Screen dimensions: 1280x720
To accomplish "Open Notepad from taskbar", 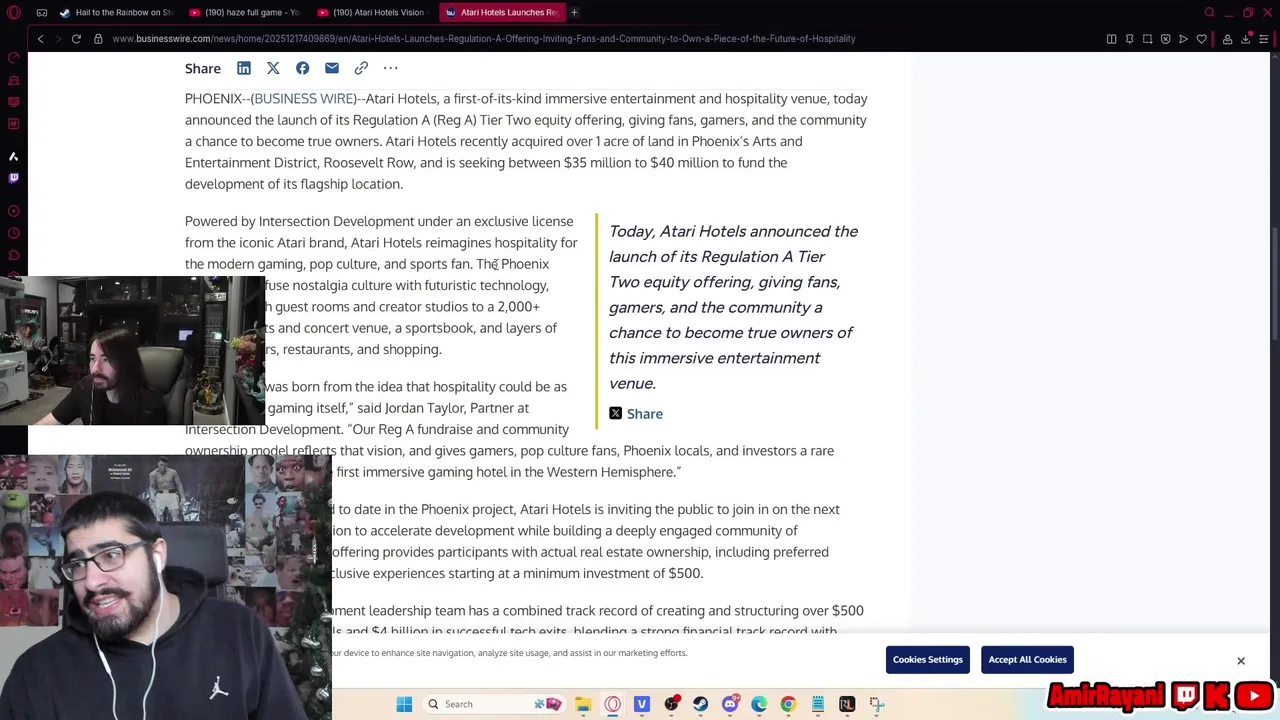I will (x=818, y=704).
